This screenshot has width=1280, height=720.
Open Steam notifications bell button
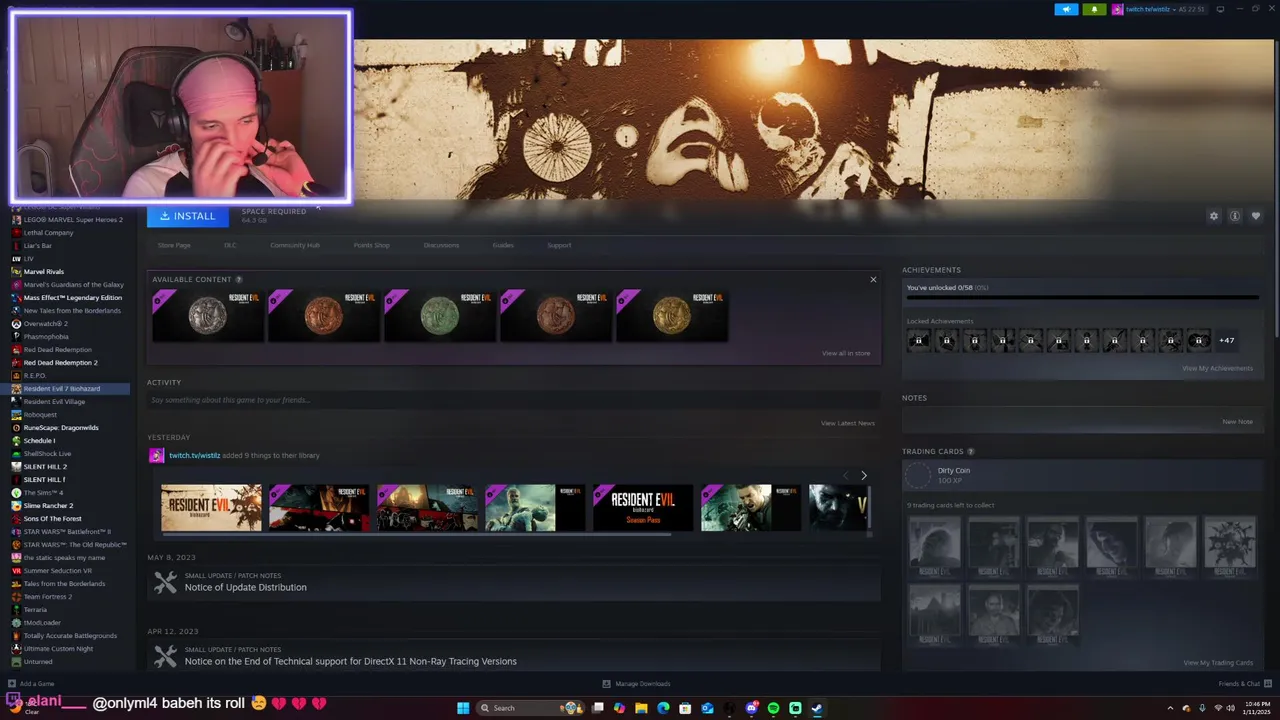click(1094, 9)
